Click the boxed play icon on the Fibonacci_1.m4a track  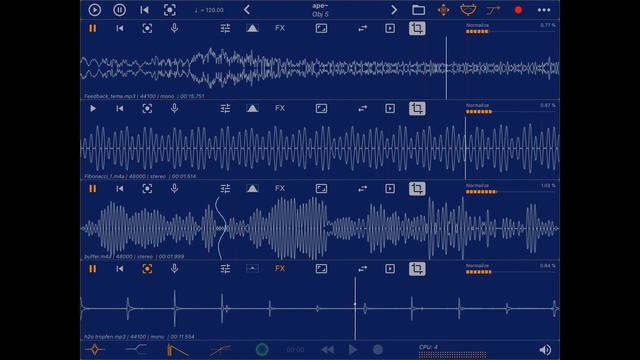click(x=390, y=109)
